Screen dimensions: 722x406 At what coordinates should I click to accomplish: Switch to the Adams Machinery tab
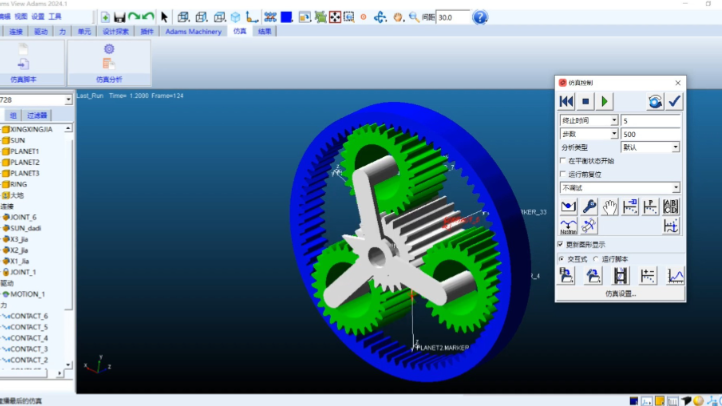coord(194,32)
